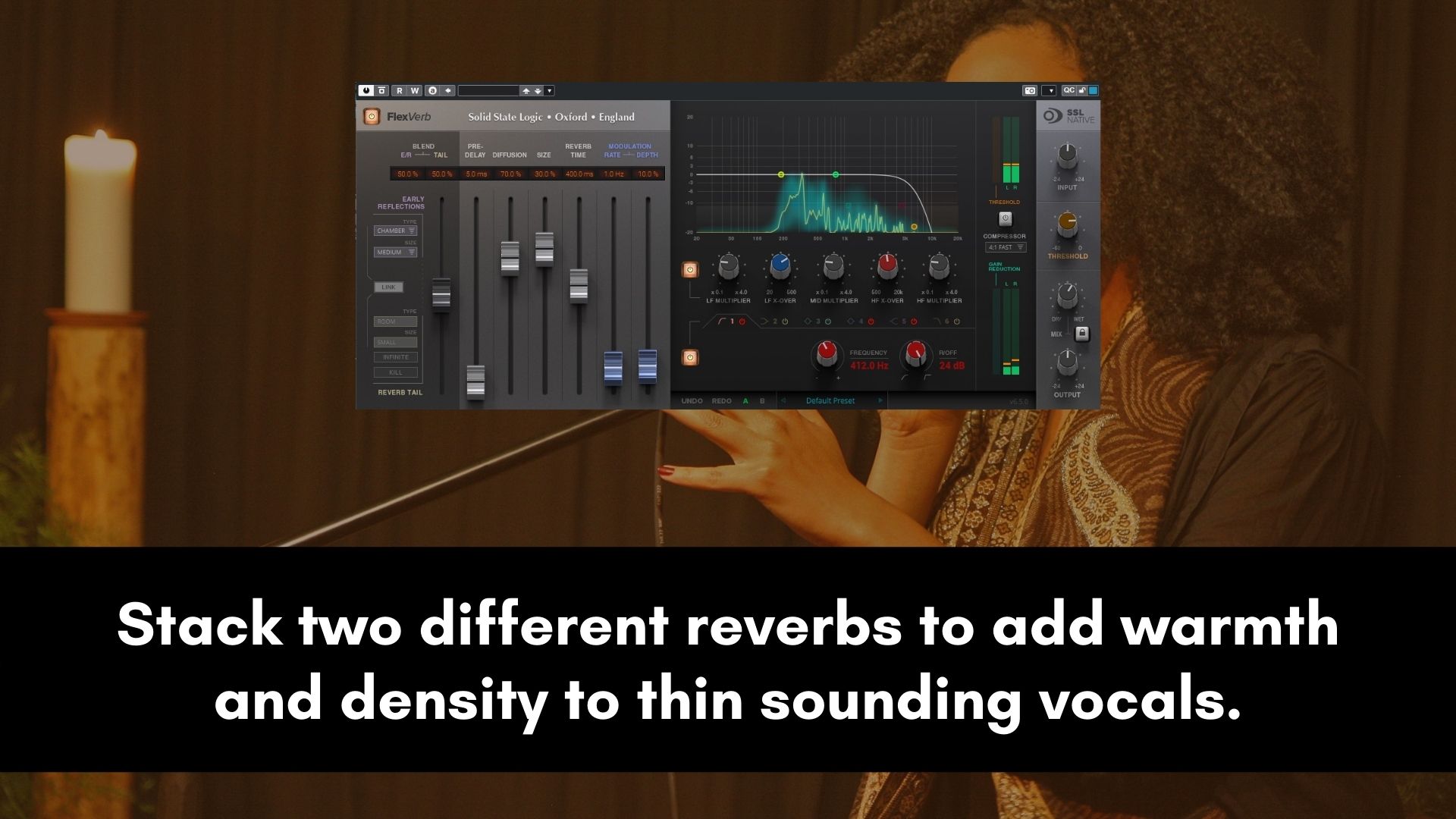1456x819 pixels.
Task: Toggle EQ band 4 power icon
Action: click(871, 322)
